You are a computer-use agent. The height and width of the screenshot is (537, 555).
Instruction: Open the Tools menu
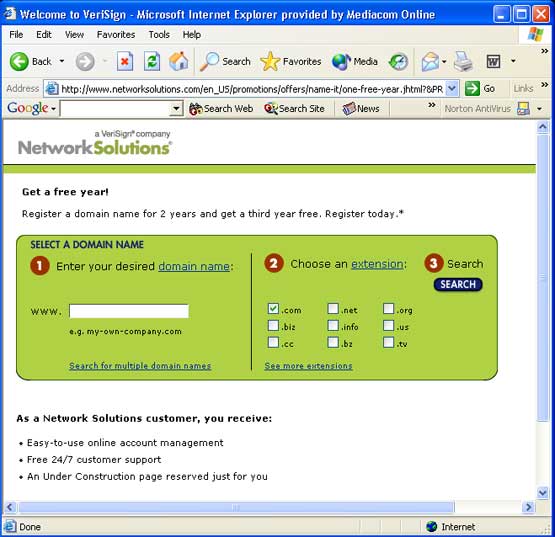[159, 35]
